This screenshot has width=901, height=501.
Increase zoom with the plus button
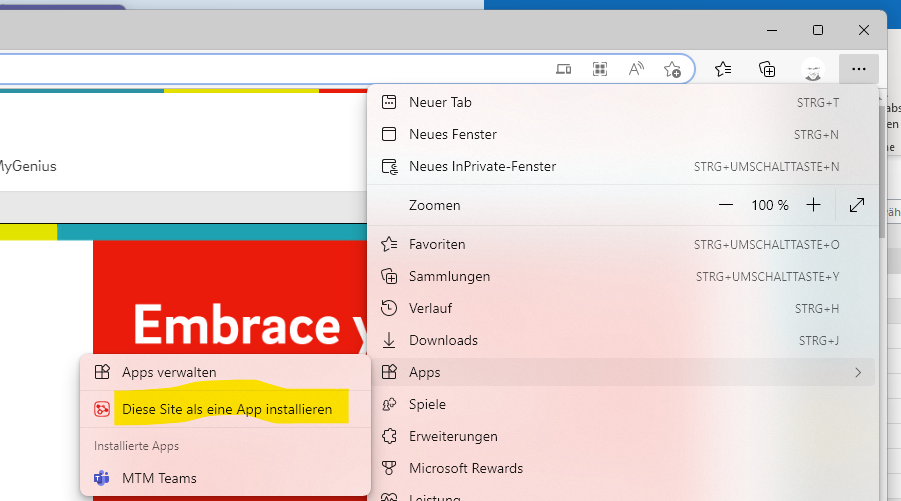[813, 205]
